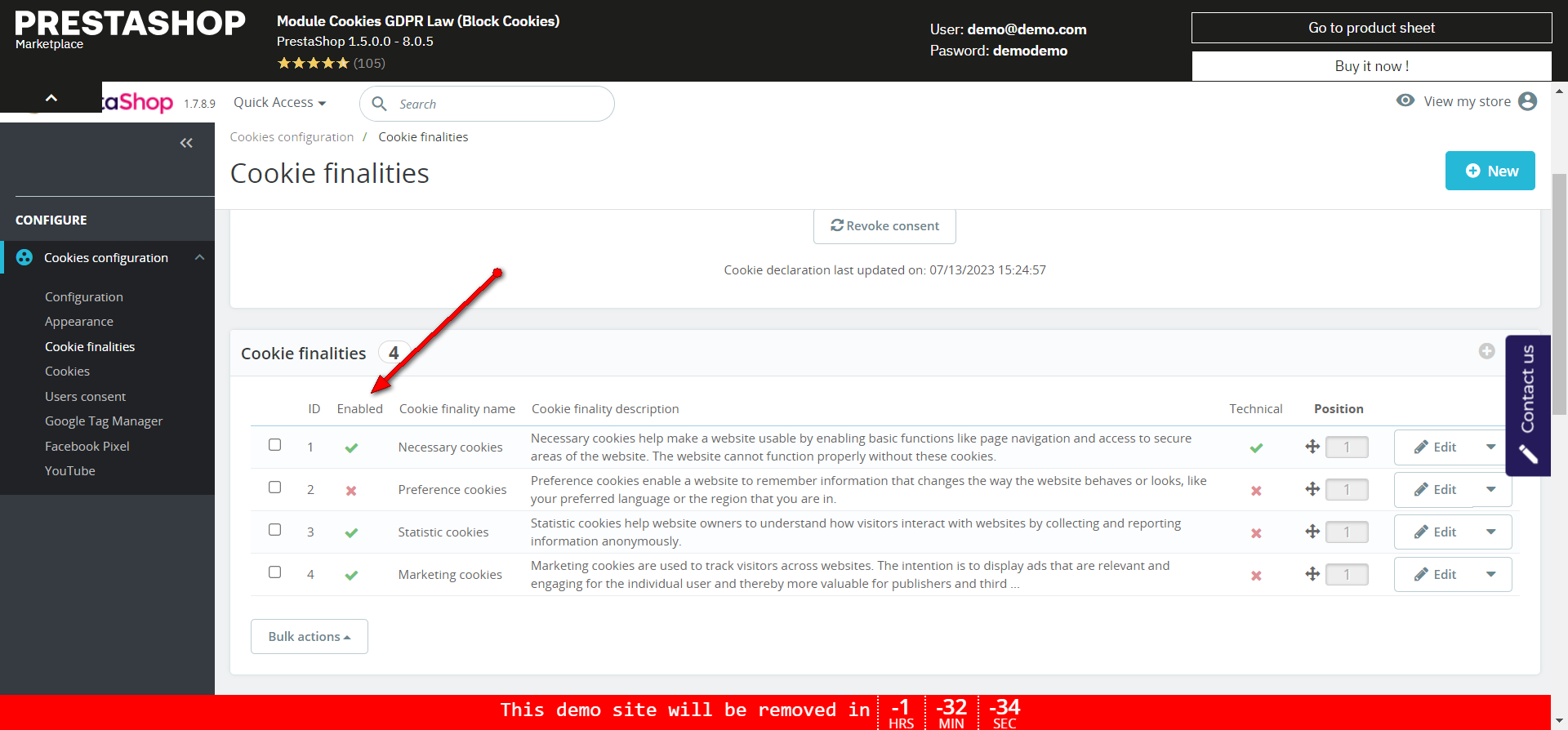Open the Cookies configuration breadcrumb link
Viewport: 1568px width, 730px height.
coord(292,137)
